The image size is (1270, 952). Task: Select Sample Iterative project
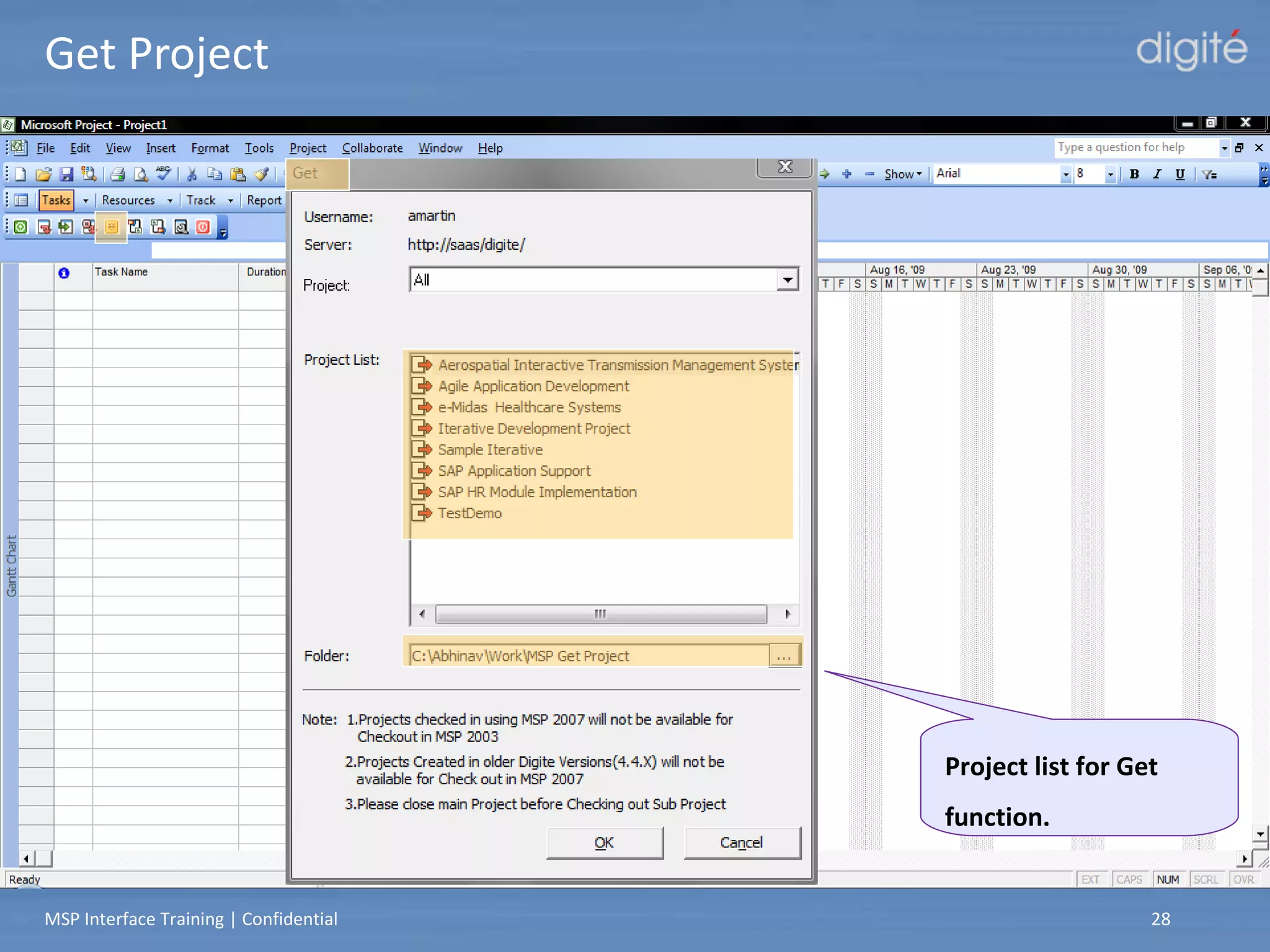click(x=490, y=449)
